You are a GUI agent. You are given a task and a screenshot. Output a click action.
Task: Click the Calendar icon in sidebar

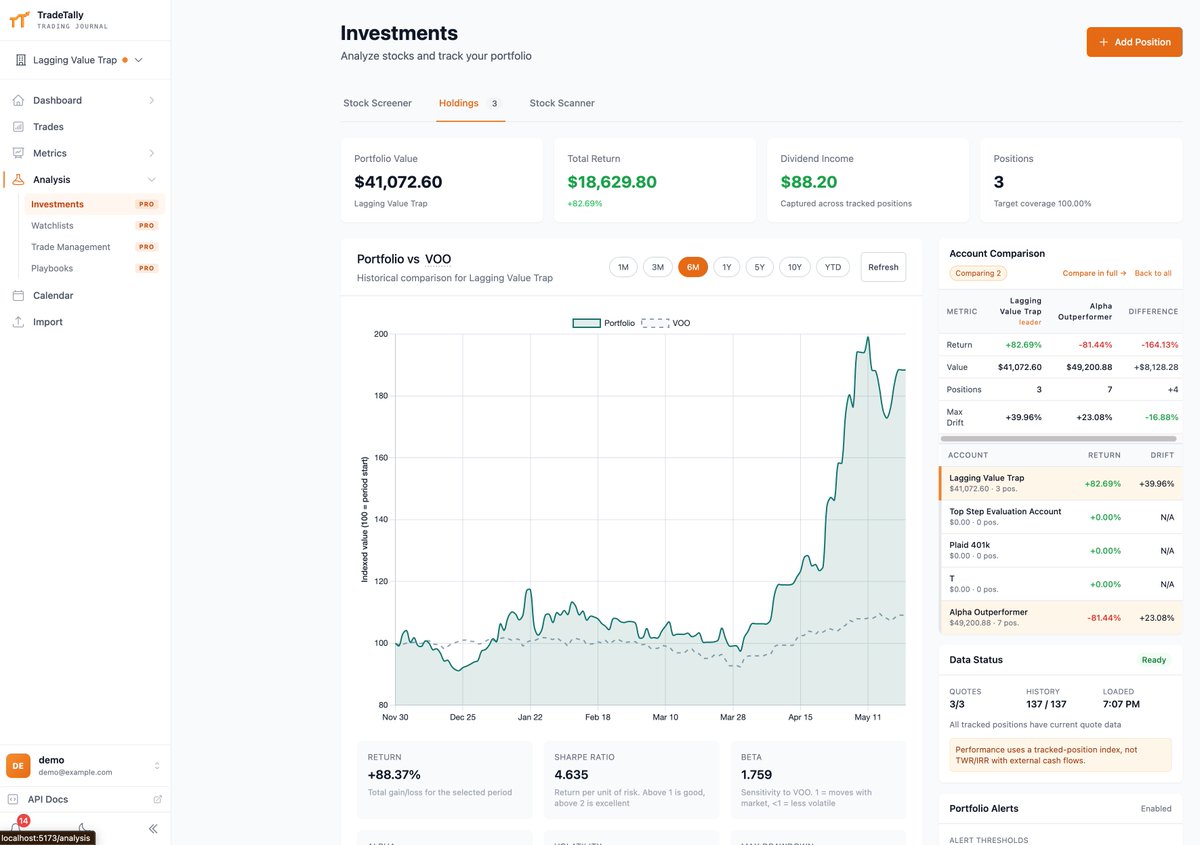(x=18, y=296)
